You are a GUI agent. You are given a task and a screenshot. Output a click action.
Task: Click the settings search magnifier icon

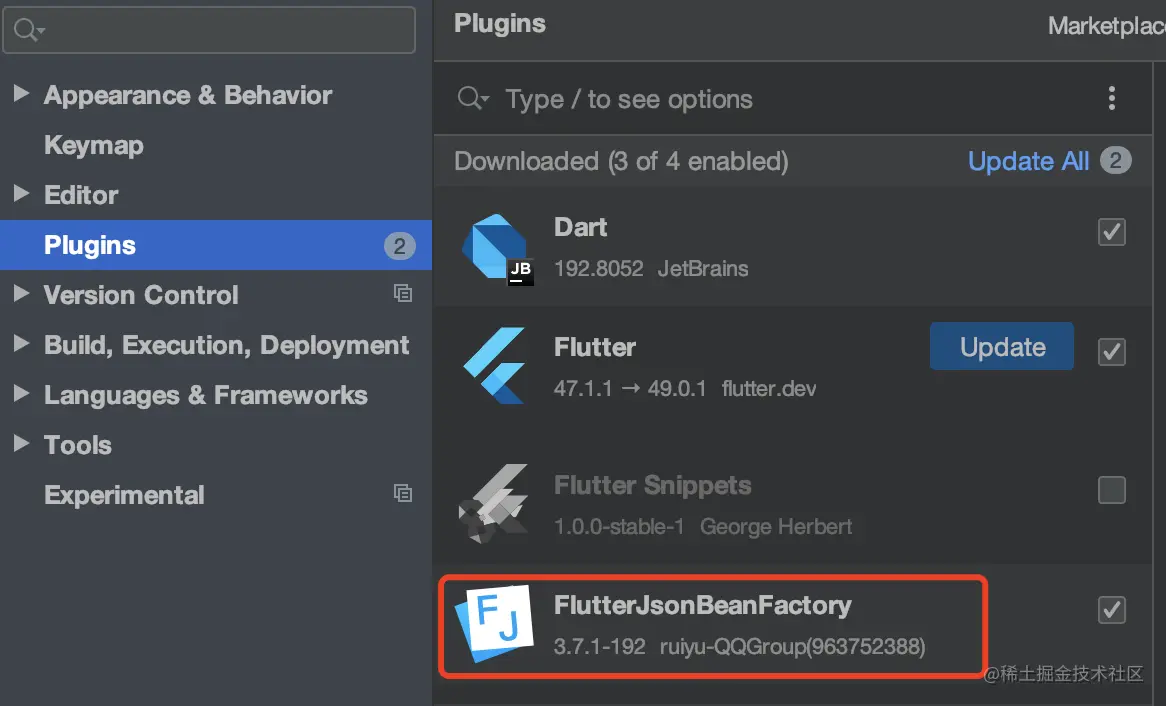tap(28, 30)
